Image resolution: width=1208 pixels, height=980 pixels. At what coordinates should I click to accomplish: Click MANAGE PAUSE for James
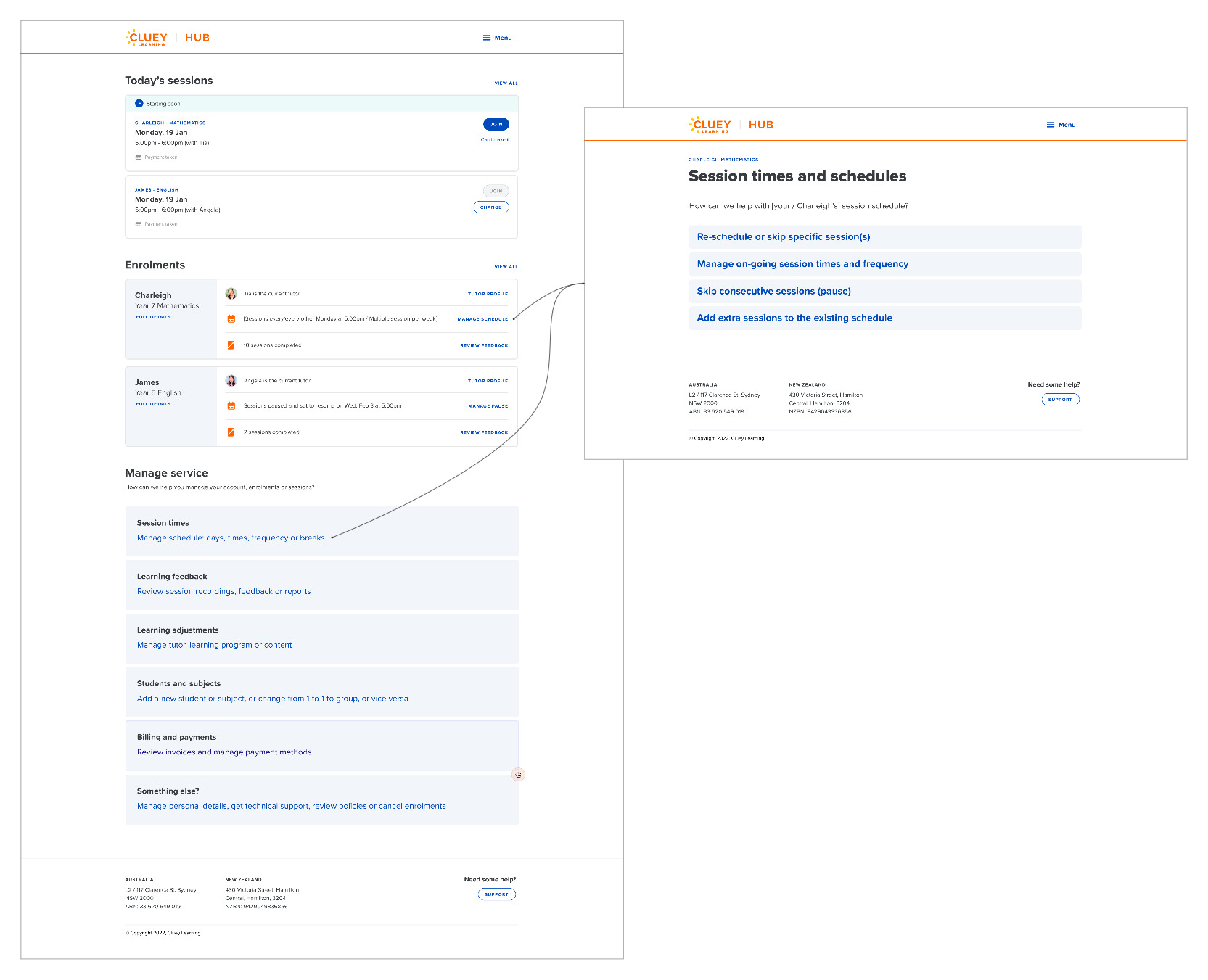point(488,406)
